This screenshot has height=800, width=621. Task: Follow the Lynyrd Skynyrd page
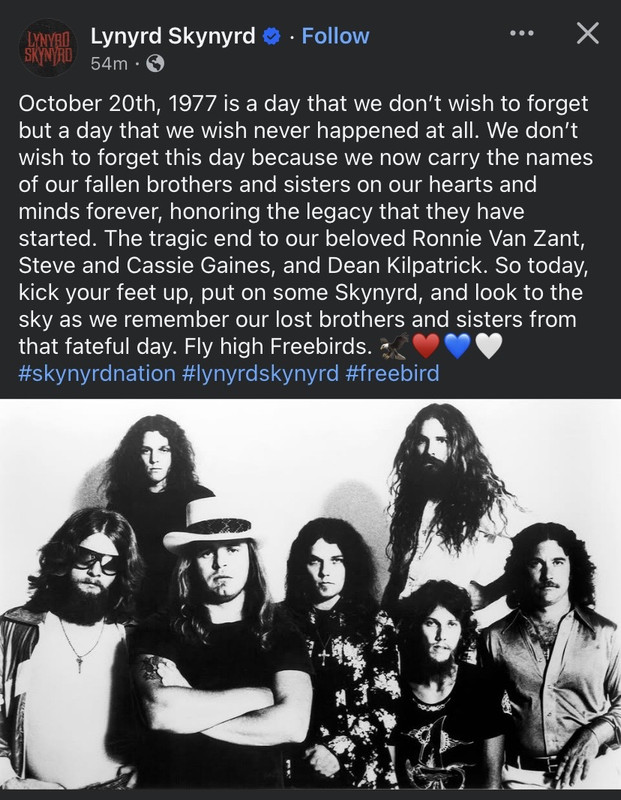(x=335, y=36)
